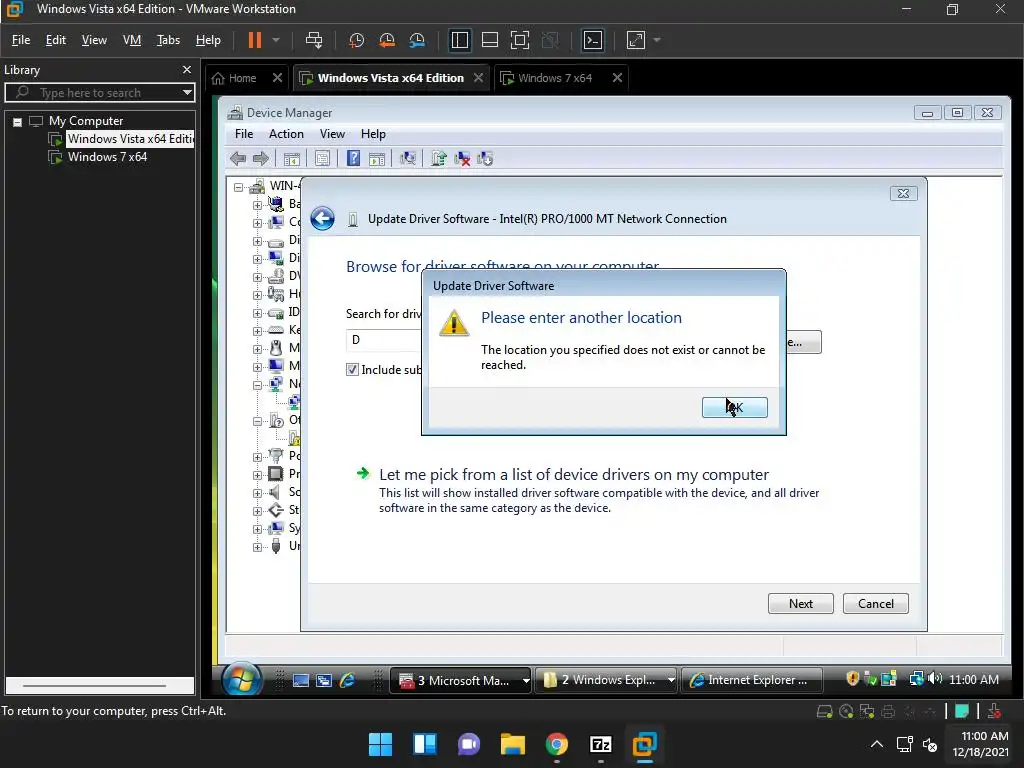Click the stretch guest display icon
The width and height of the screenshot is (1024, 768).
636,40
